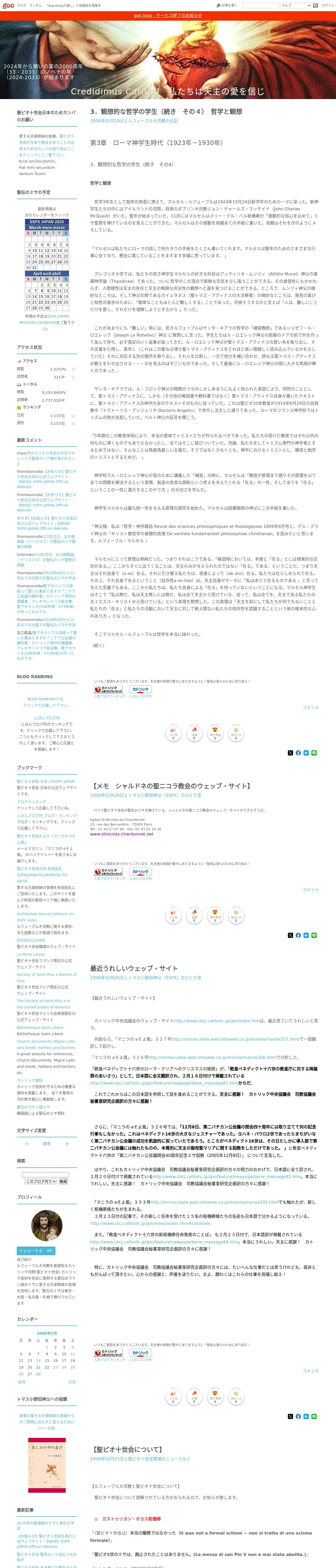This screenshot has width=336, height=1568.
Task: Share シャルドネ article on X
Action: 290,935
